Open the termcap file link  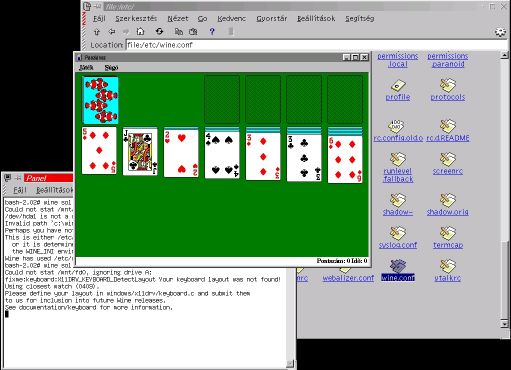point(448,245)
